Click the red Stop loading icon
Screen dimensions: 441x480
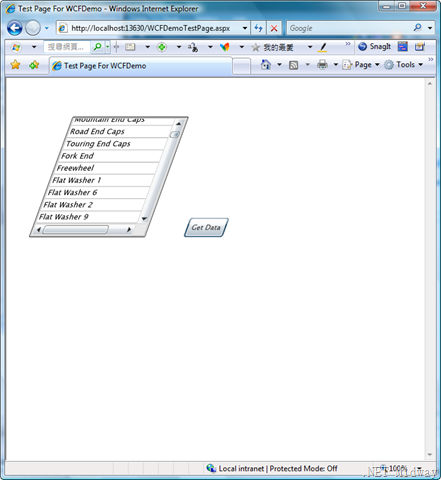pyautogui.click(x=274, y=28)
